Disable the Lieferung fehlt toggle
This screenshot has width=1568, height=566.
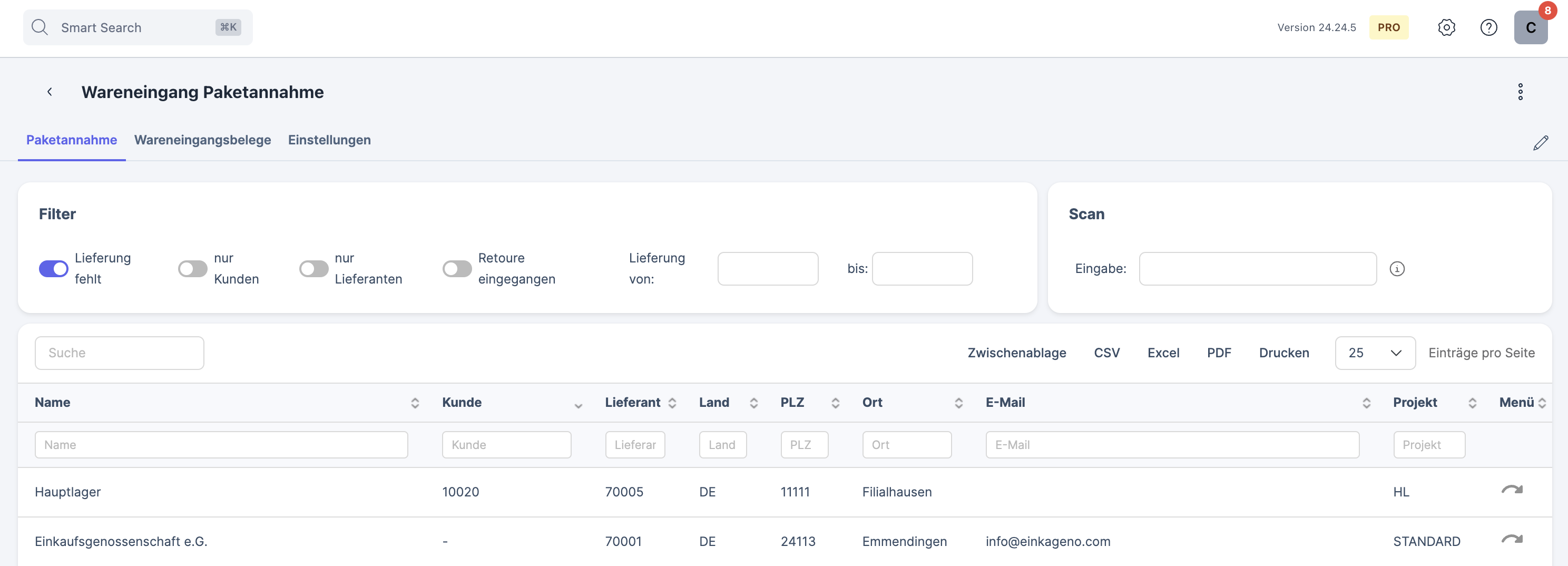[x=54, y=269]
